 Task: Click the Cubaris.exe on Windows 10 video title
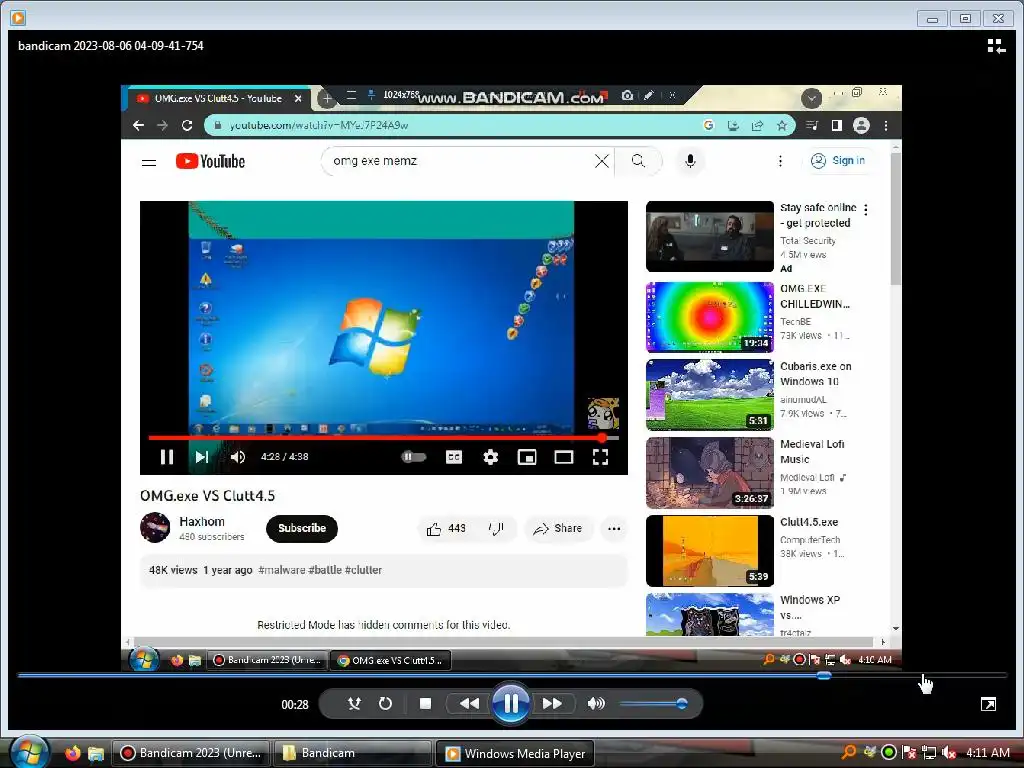coord(816,374)
